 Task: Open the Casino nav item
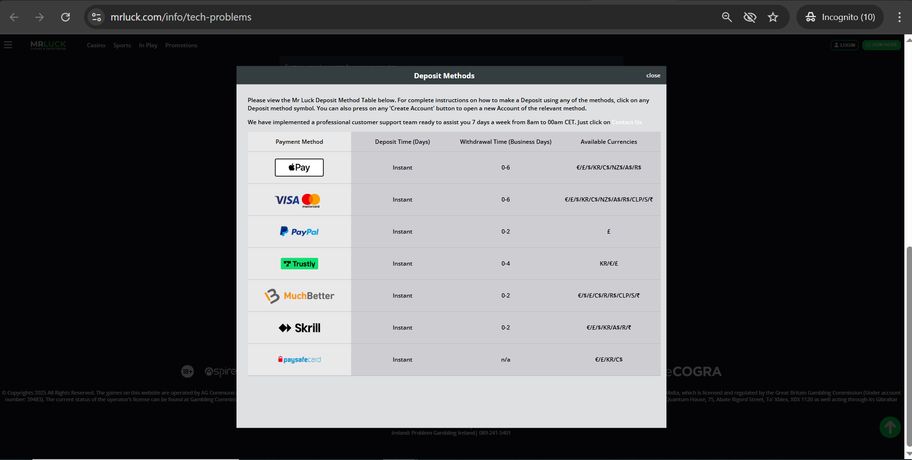coord(96,45)
